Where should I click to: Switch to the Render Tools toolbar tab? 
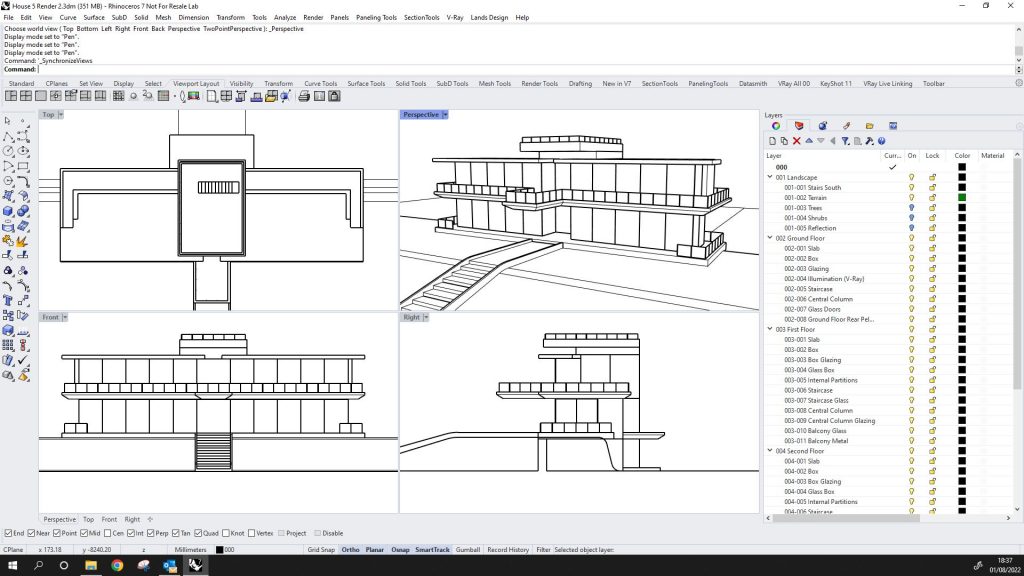coord(539,84)
